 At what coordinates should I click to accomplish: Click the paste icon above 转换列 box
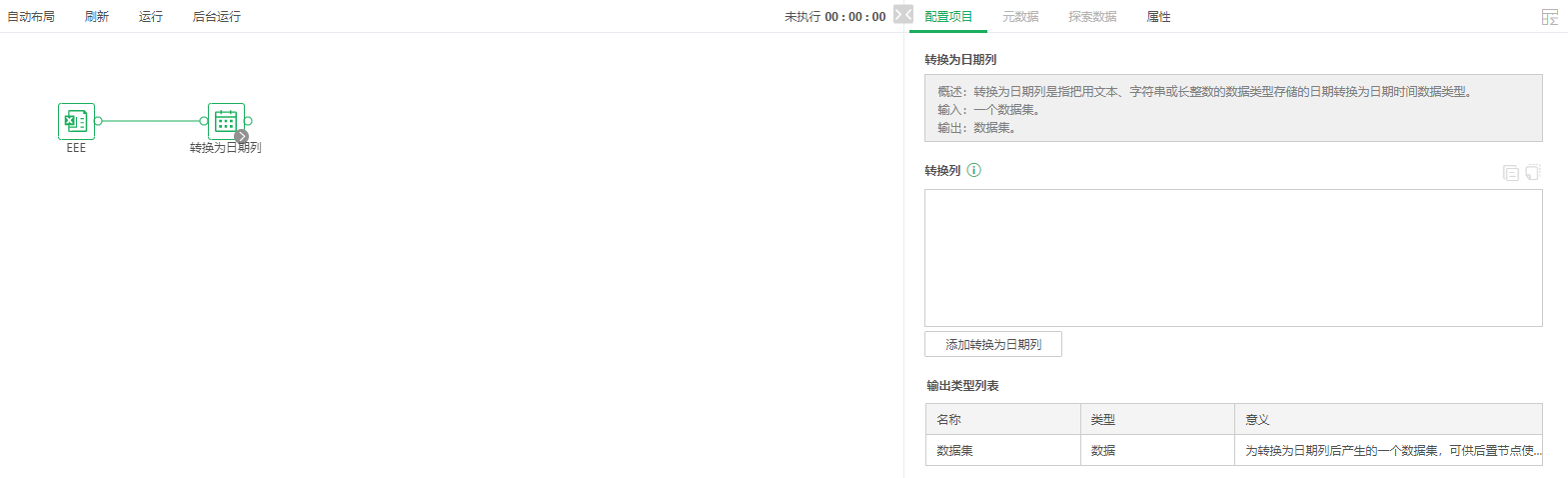pos(1533,172)
